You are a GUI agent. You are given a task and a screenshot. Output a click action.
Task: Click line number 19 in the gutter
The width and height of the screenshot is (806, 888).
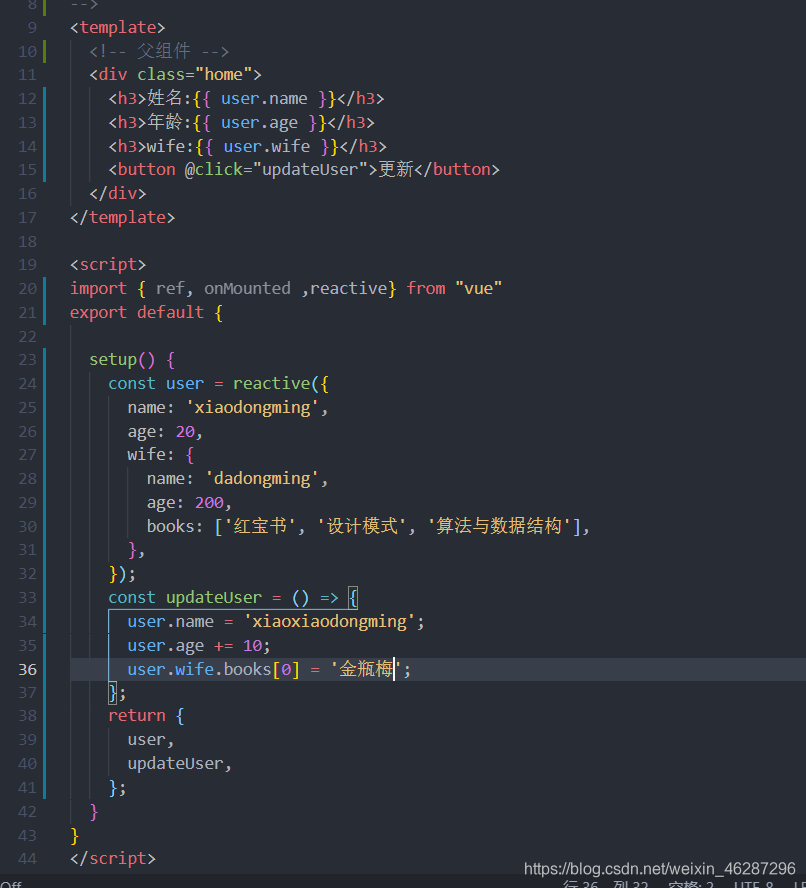tap(27, 265)
